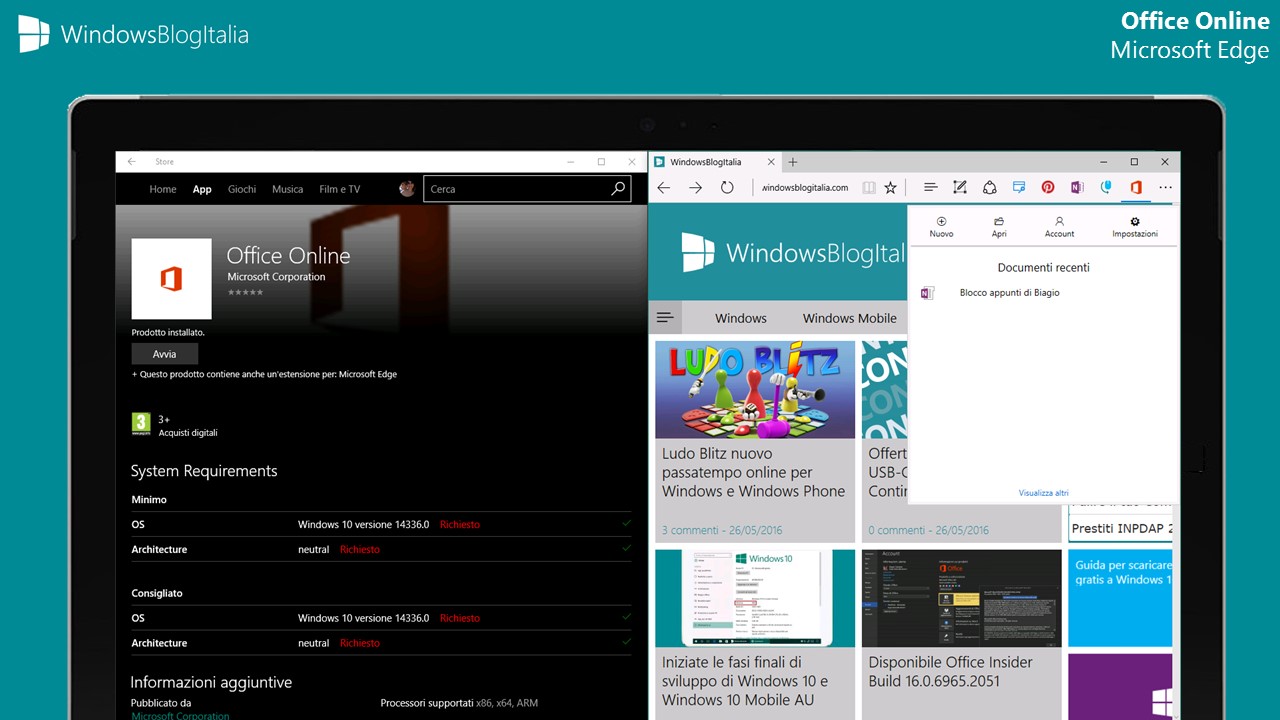Open Edge More actions menu
1280x720 pixels.
tap(1165, 187)
